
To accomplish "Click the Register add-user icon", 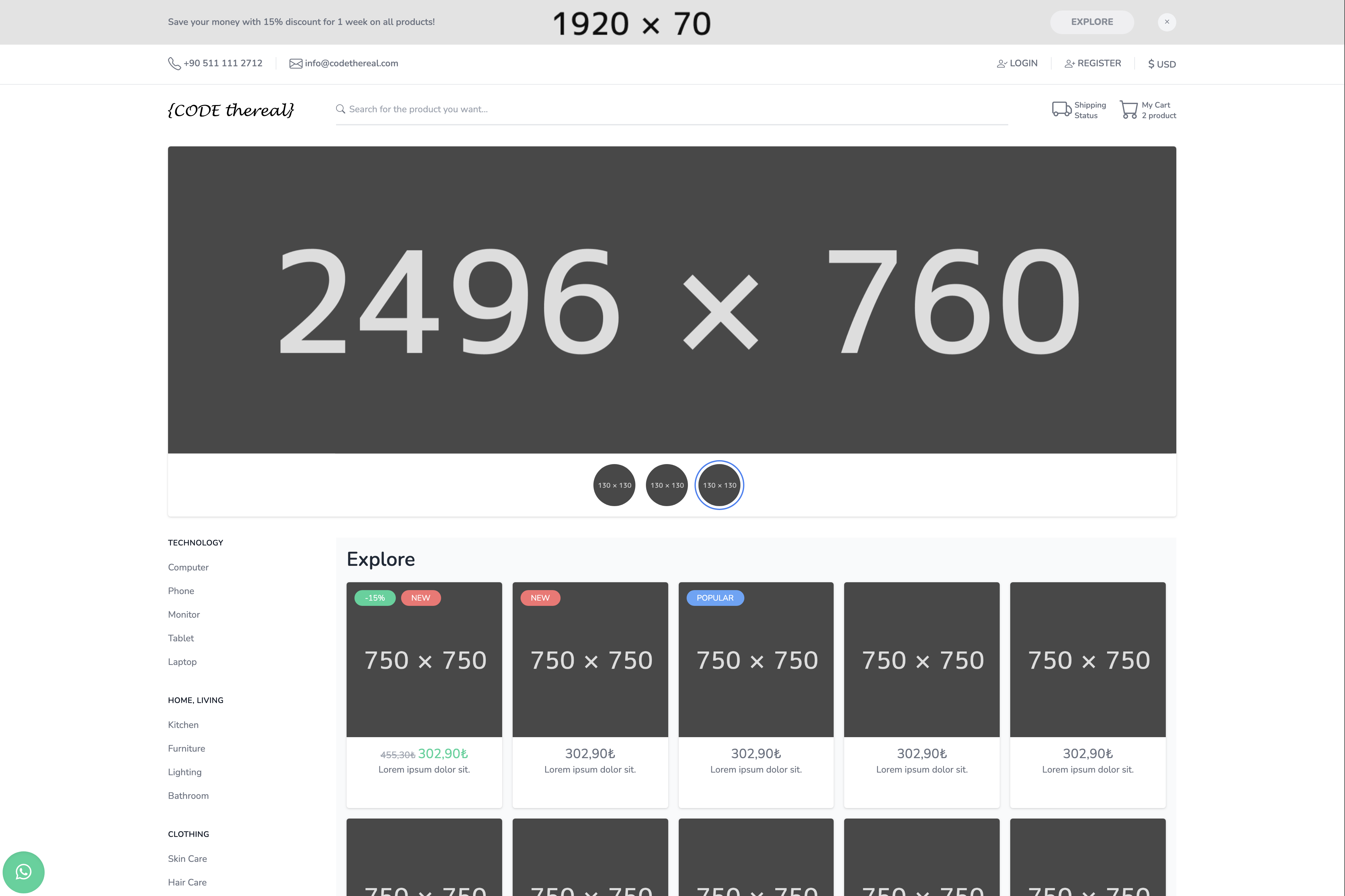I will click(x=1069, y=64).
